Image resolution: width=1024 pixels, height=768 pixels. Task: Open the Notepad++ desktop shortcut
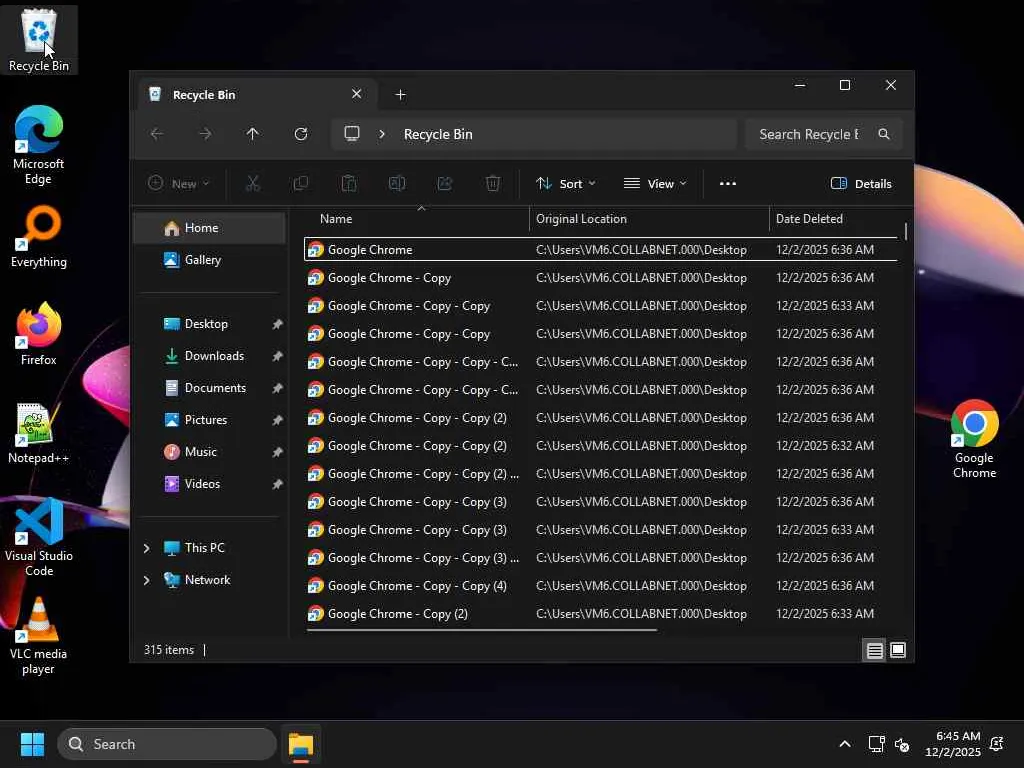[39, 432]
